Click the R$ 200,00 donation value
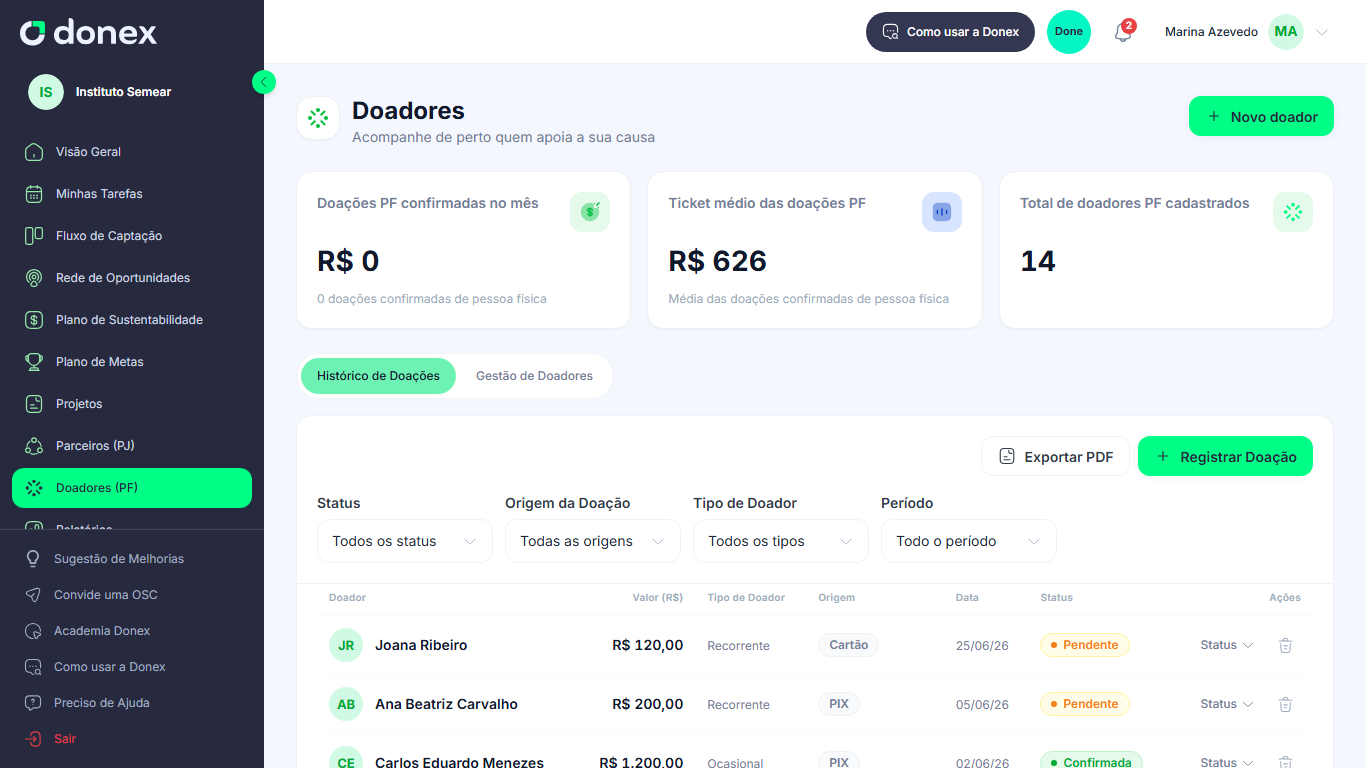The height and width of the screenshot is (768, 1366). tap(648, 704)
